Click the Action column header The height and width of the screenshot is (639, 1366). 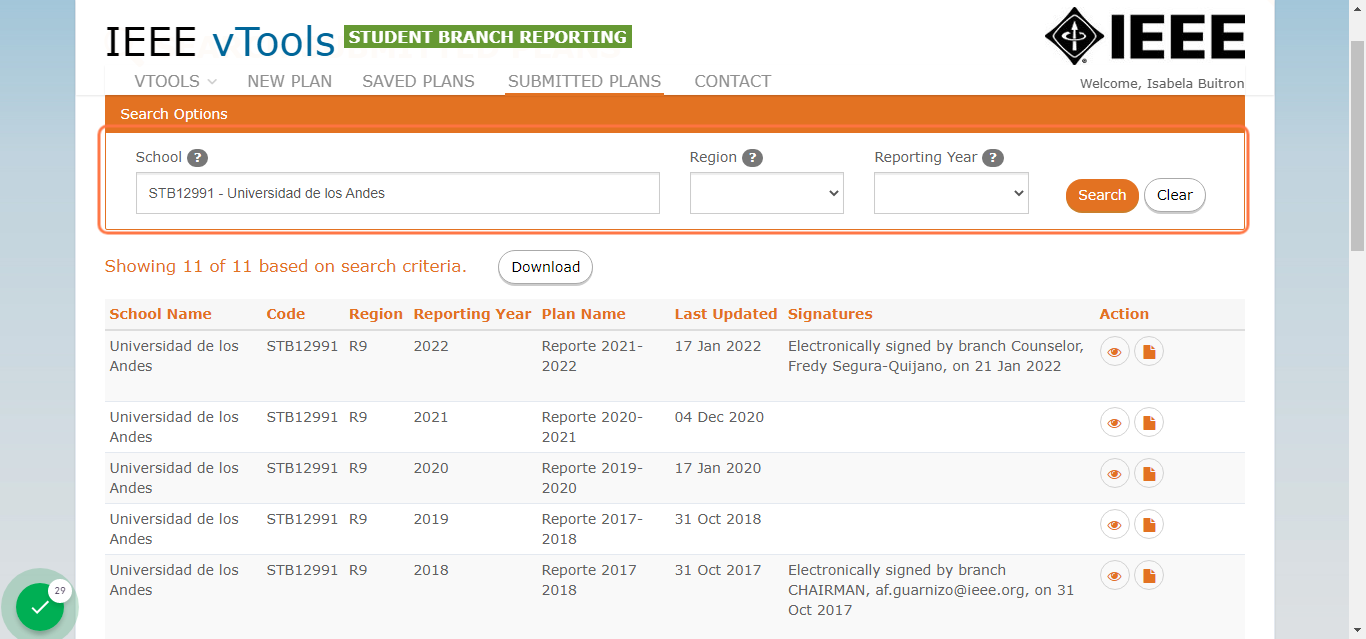(x=1124, y=314)
